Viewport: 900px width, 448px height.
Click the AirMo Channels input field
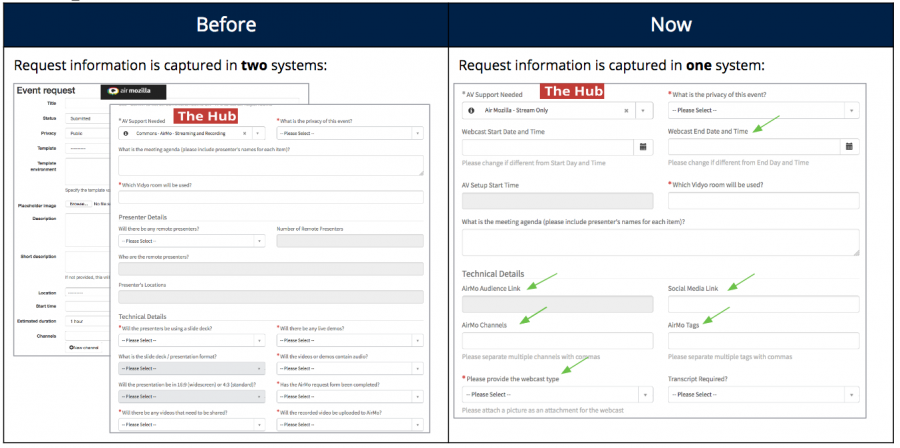tap(556, 341)
